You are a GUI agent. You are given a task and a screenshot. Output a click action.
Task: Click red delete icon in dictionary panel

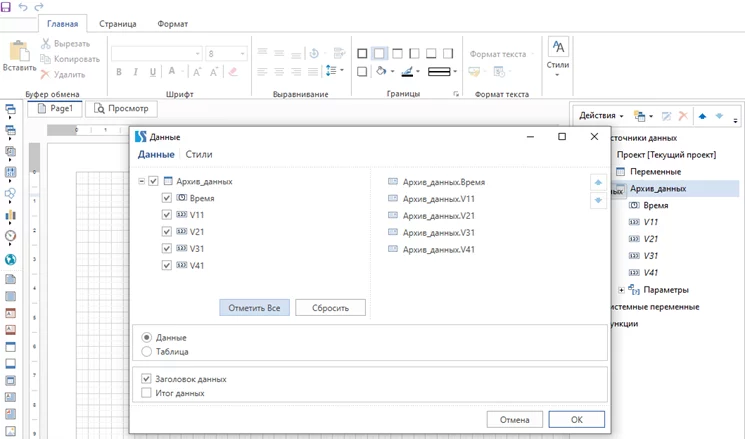coord(683,116)
